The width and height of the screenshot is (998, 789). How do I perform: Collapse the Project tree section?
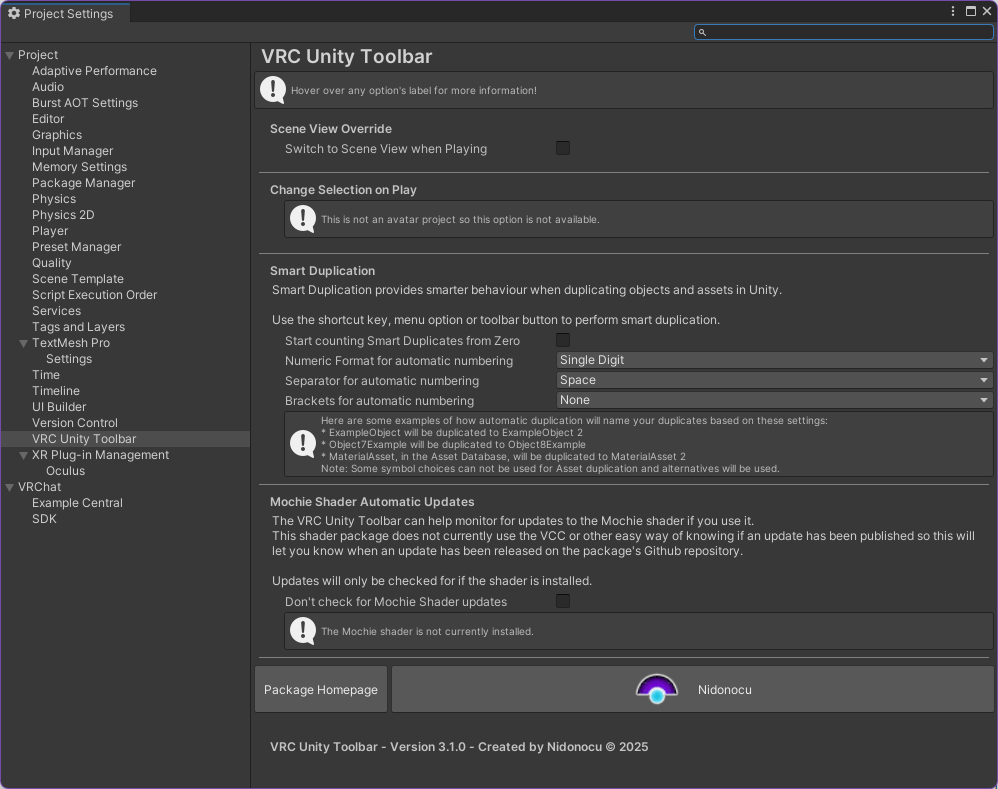pyautogui.click(x=10, y=55)
